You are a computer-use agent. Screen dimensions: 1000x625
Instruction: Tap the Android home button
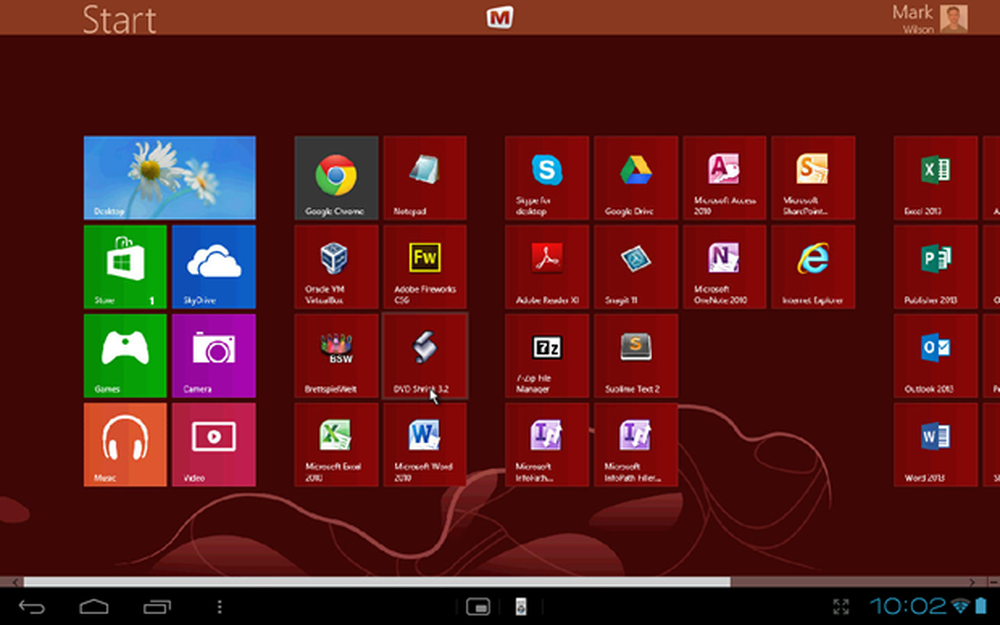94,607
